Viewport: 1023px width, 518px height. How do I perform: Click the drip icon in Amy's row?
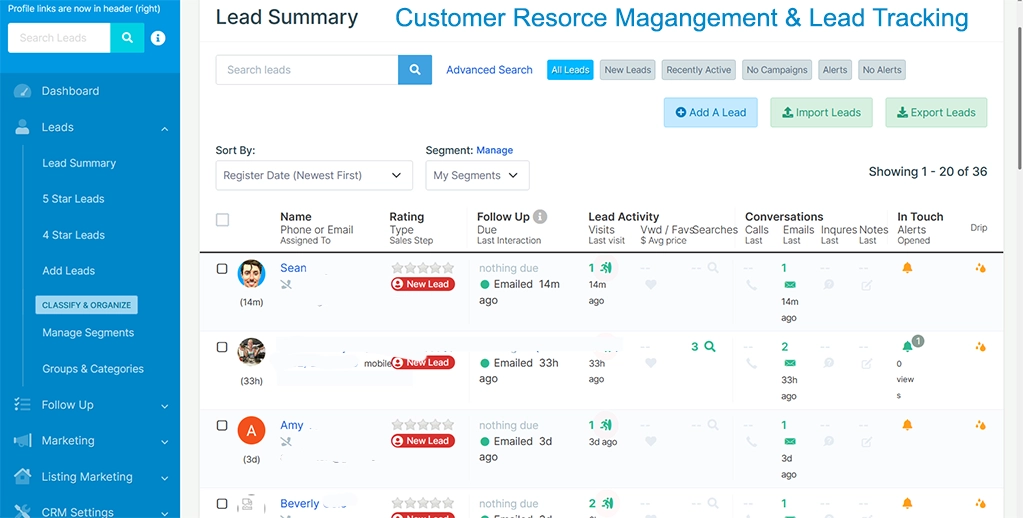pos(980,425)
